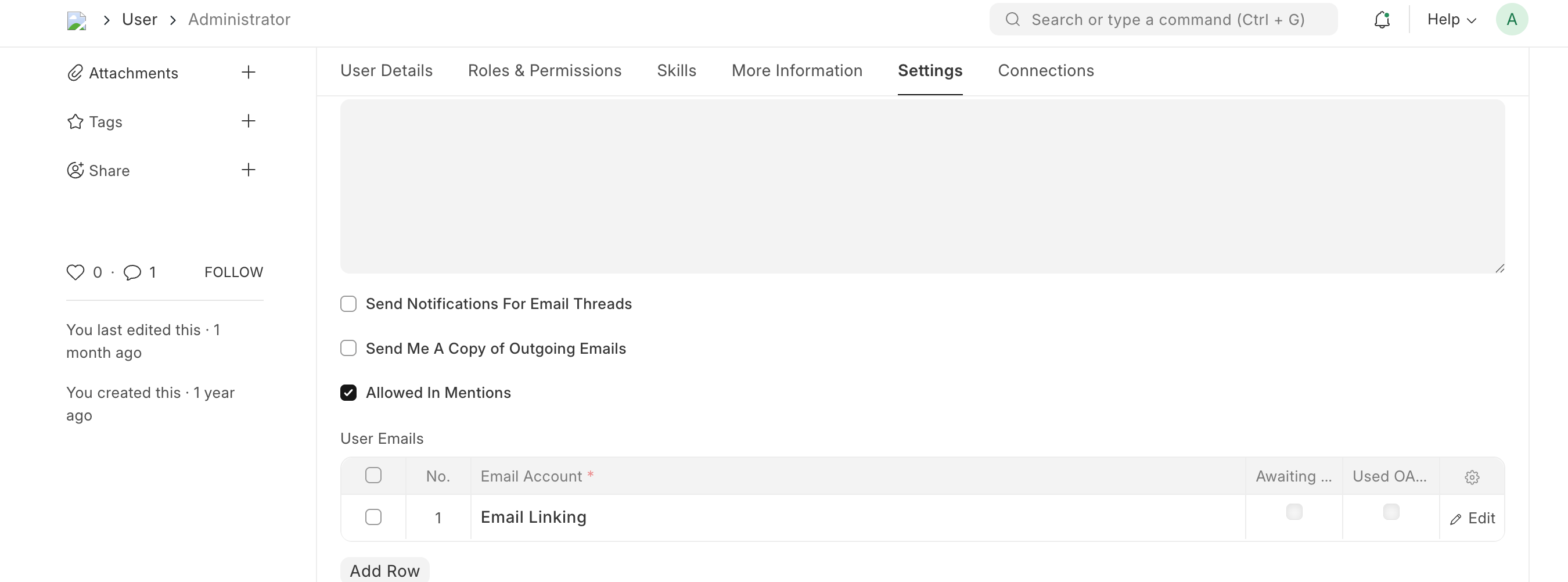Enable Send Notifications For Email Threads

coord(348,304)
